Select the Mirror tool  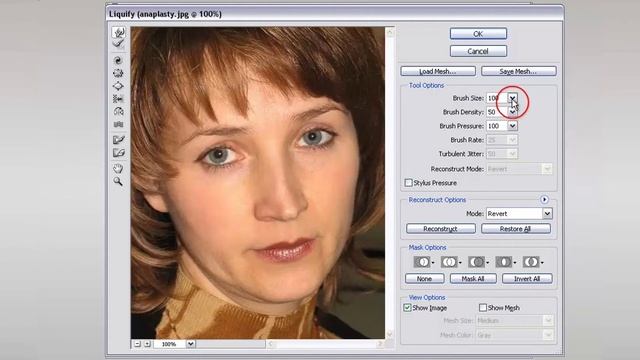[118, 111]
